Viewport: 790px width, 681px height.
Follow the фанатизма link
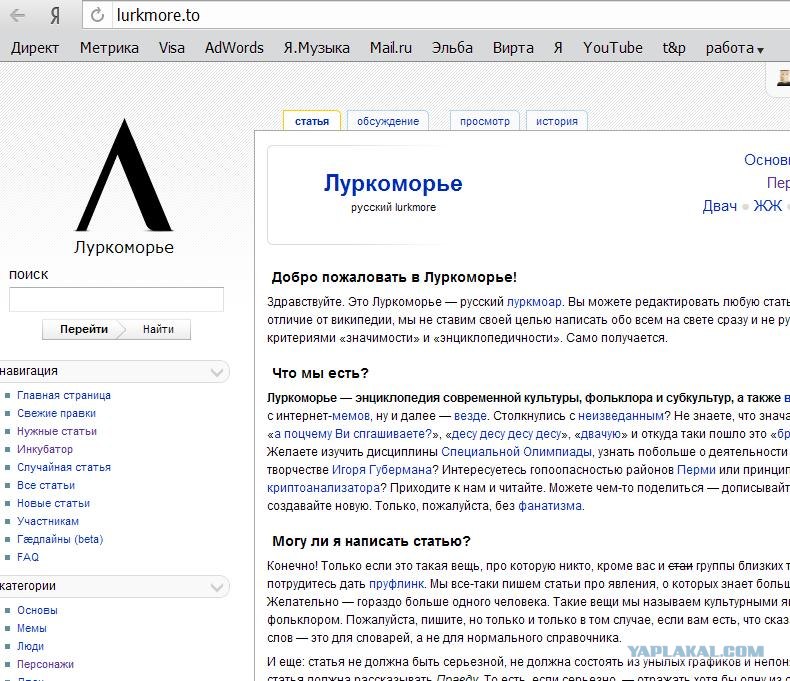point(550,506)
